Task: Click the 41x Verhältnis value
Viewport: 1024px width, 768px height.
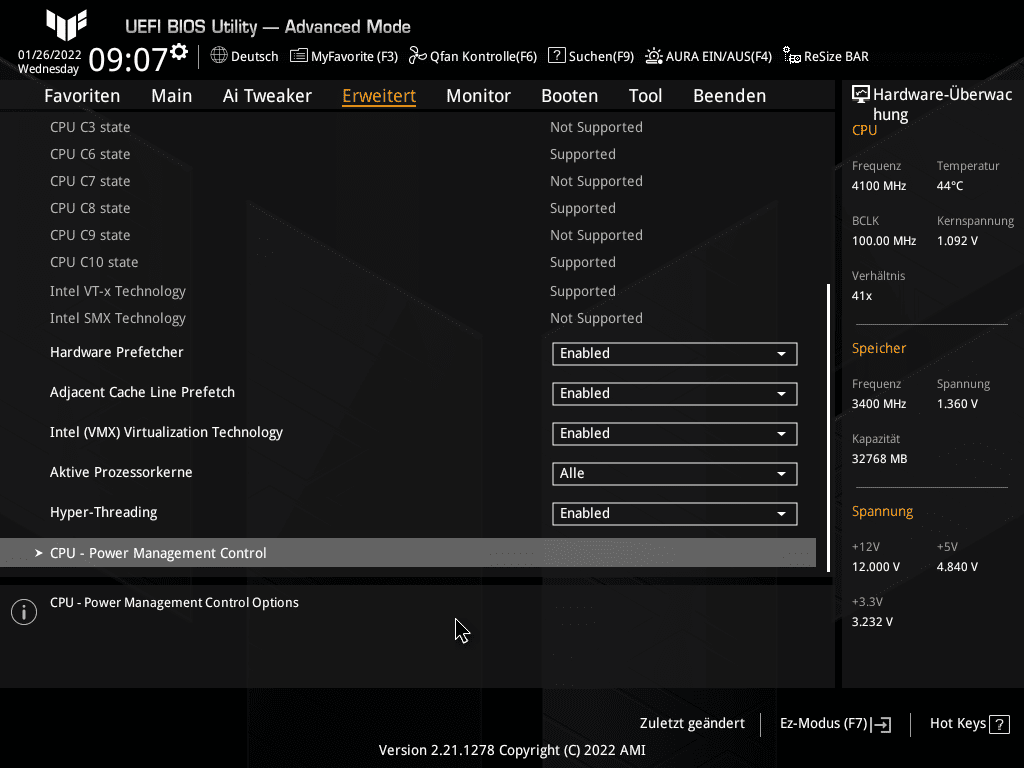Action: coord(862,296)
